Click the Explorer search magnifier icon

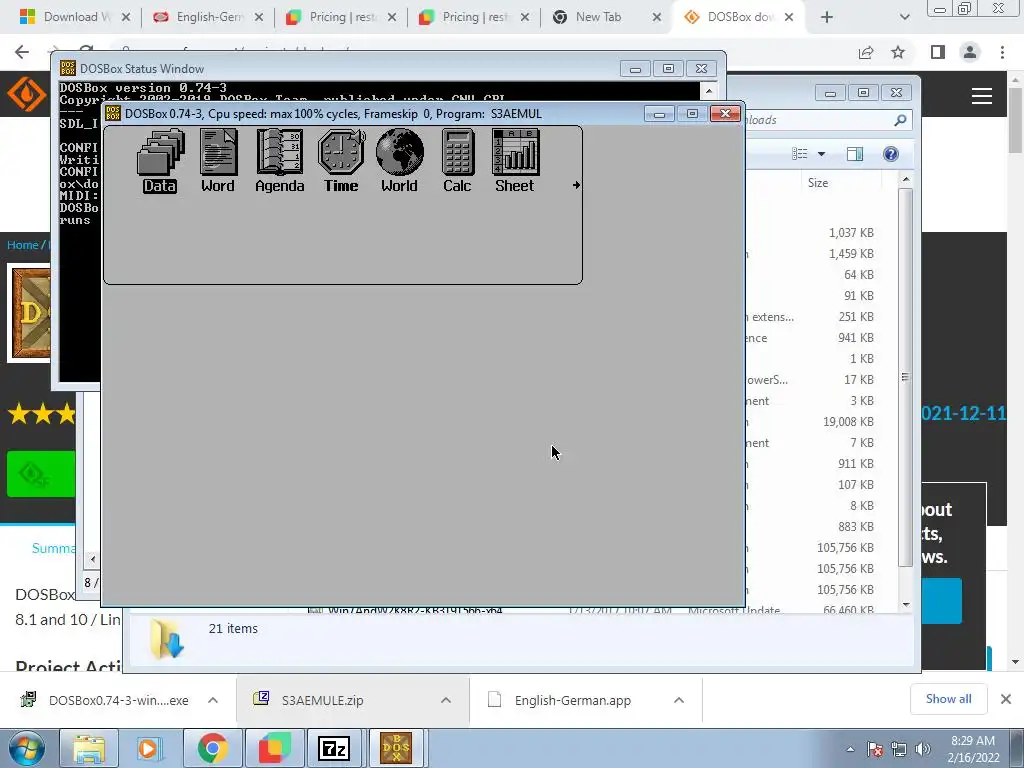tap(900, 120)
